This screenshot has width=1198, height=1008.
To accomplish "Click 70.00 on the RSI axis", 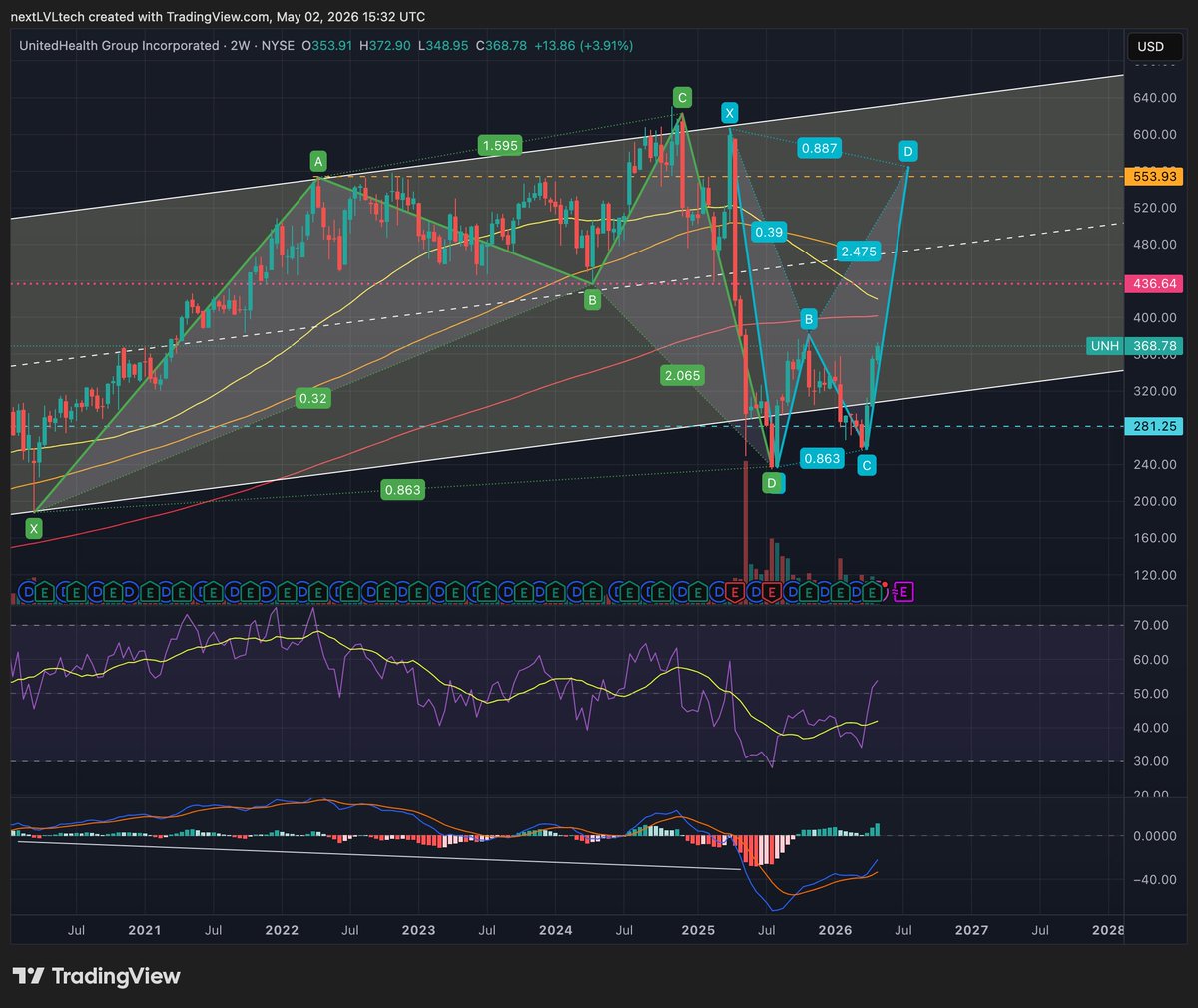I will [1152, 625].
